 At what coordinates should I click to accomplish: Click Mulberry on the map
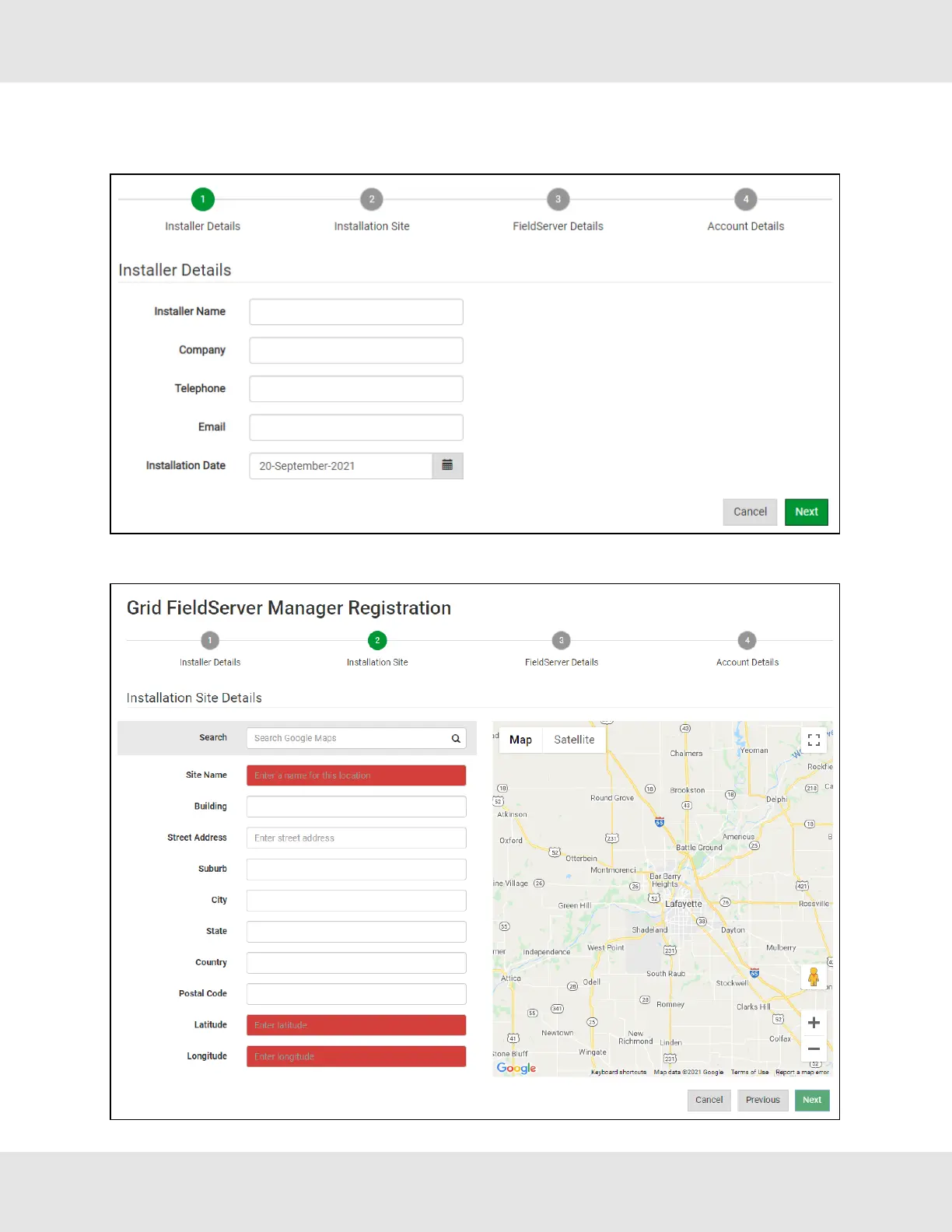781,947
